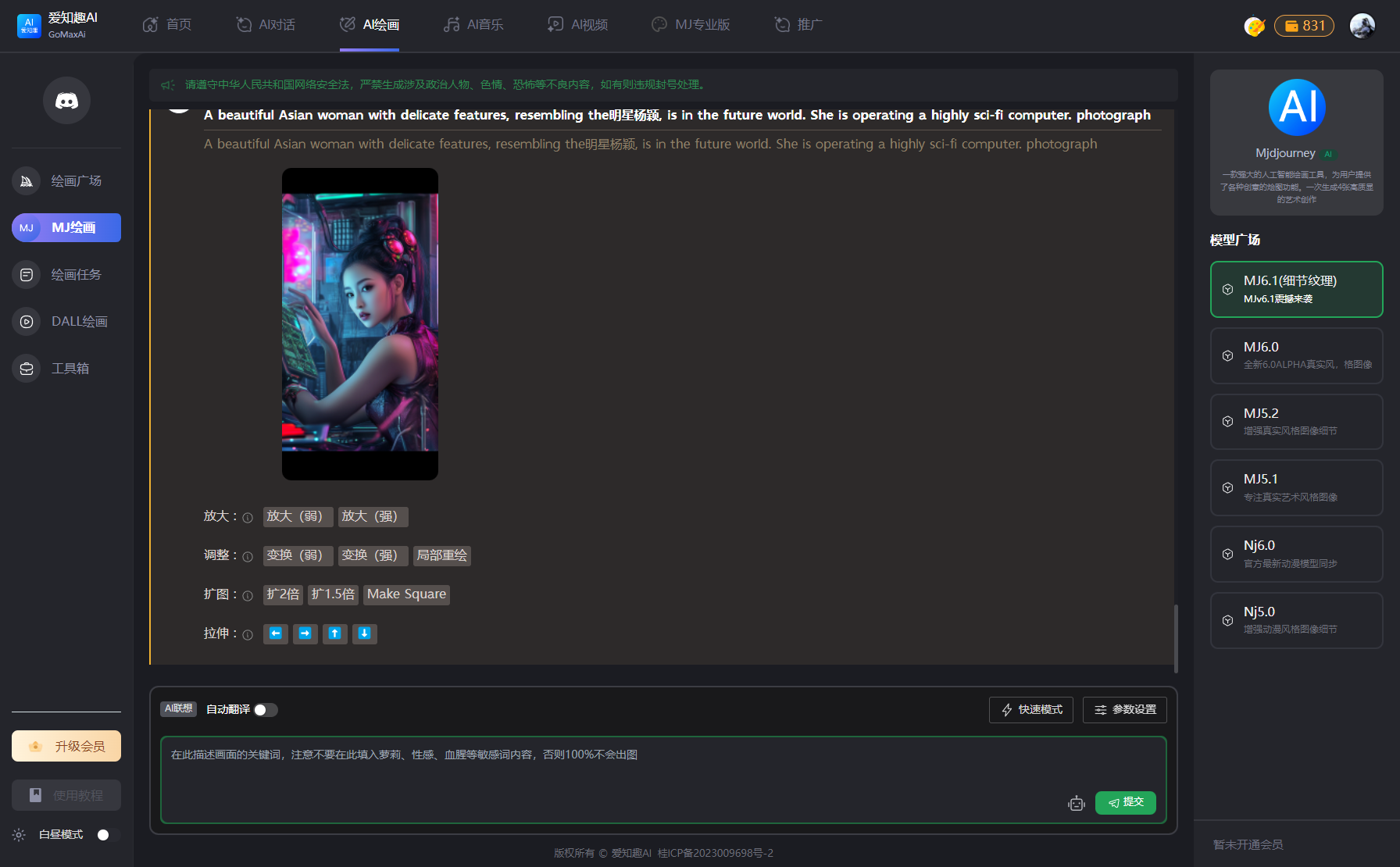Switch to the AI音乐 tab

(x=473, y=25)
